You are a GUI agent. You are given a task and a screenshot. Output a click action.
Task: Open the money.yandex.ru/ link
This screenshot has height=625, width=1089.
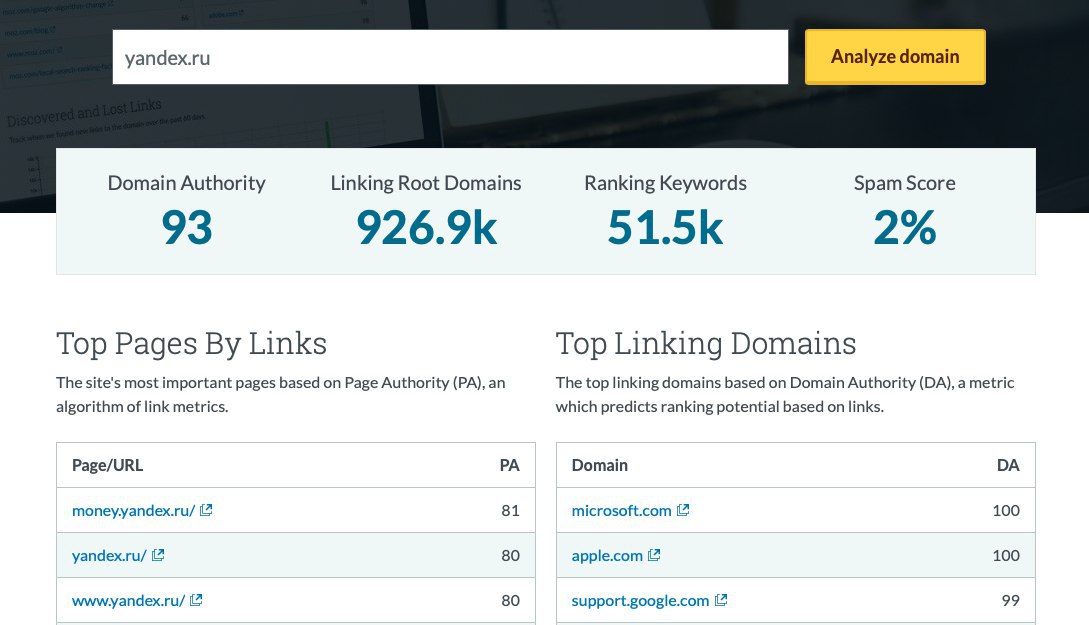point(133,510)
